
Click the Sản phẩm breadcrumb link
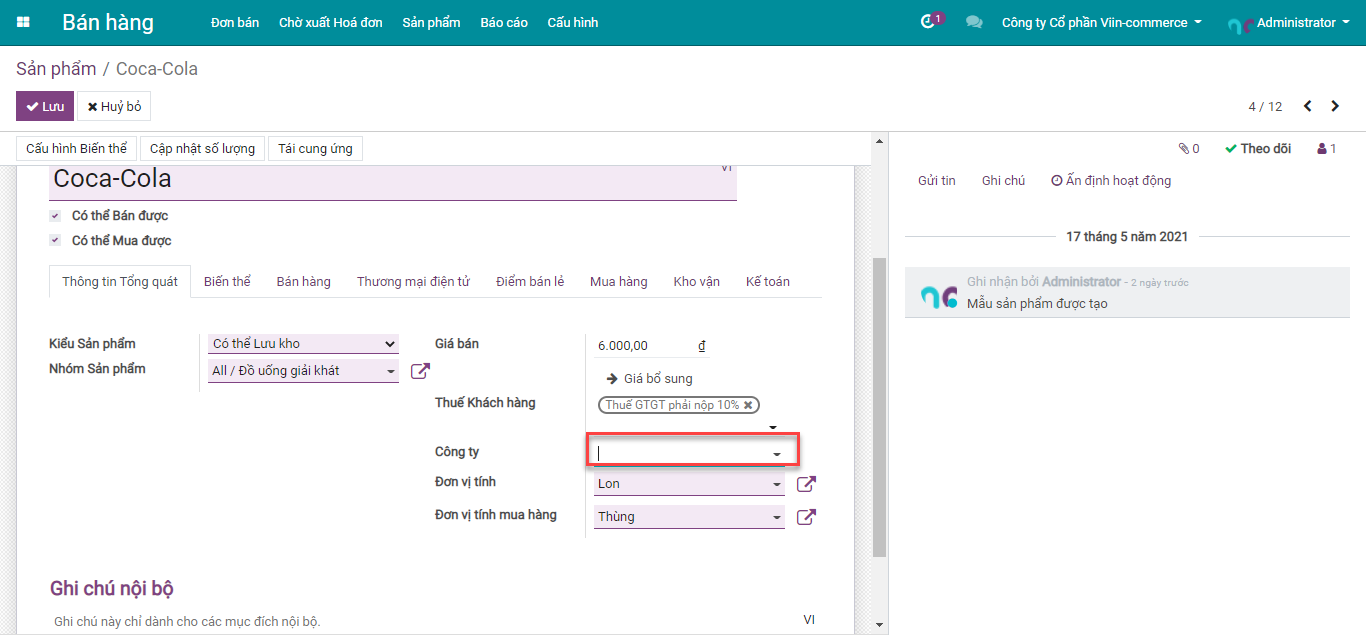click(56, 69)
